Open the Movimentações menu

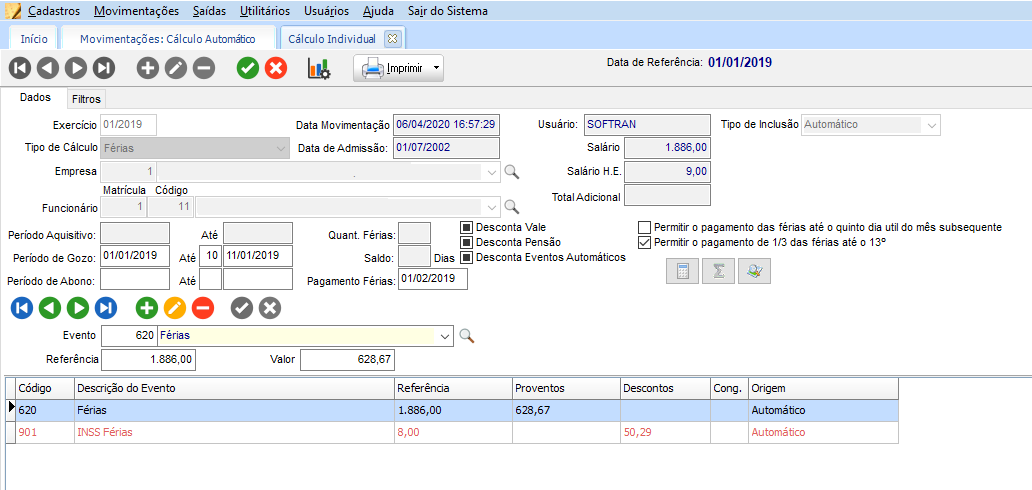click(137, 11)
